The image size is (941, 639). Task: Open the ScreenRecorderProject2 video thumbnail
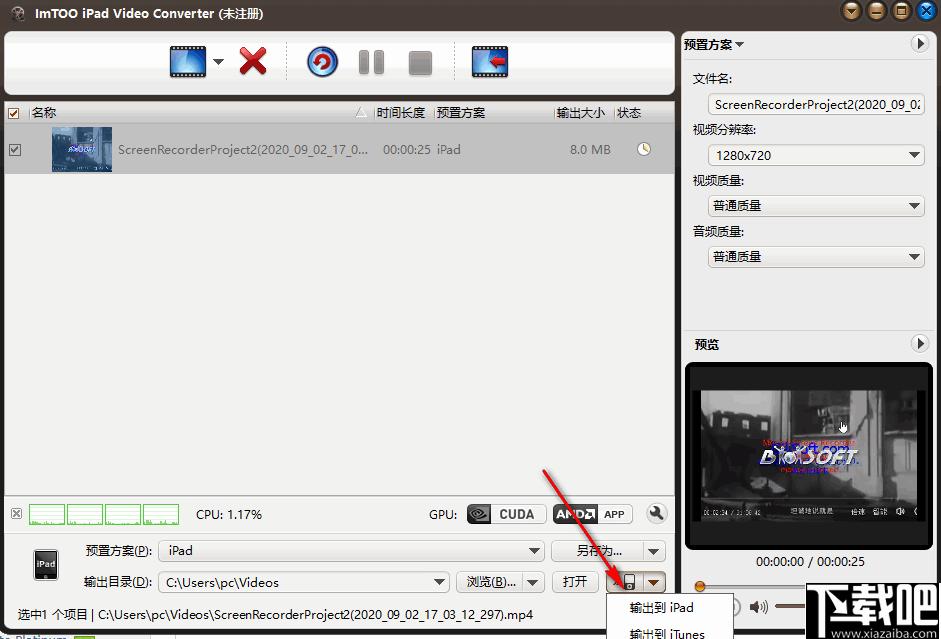82,149
